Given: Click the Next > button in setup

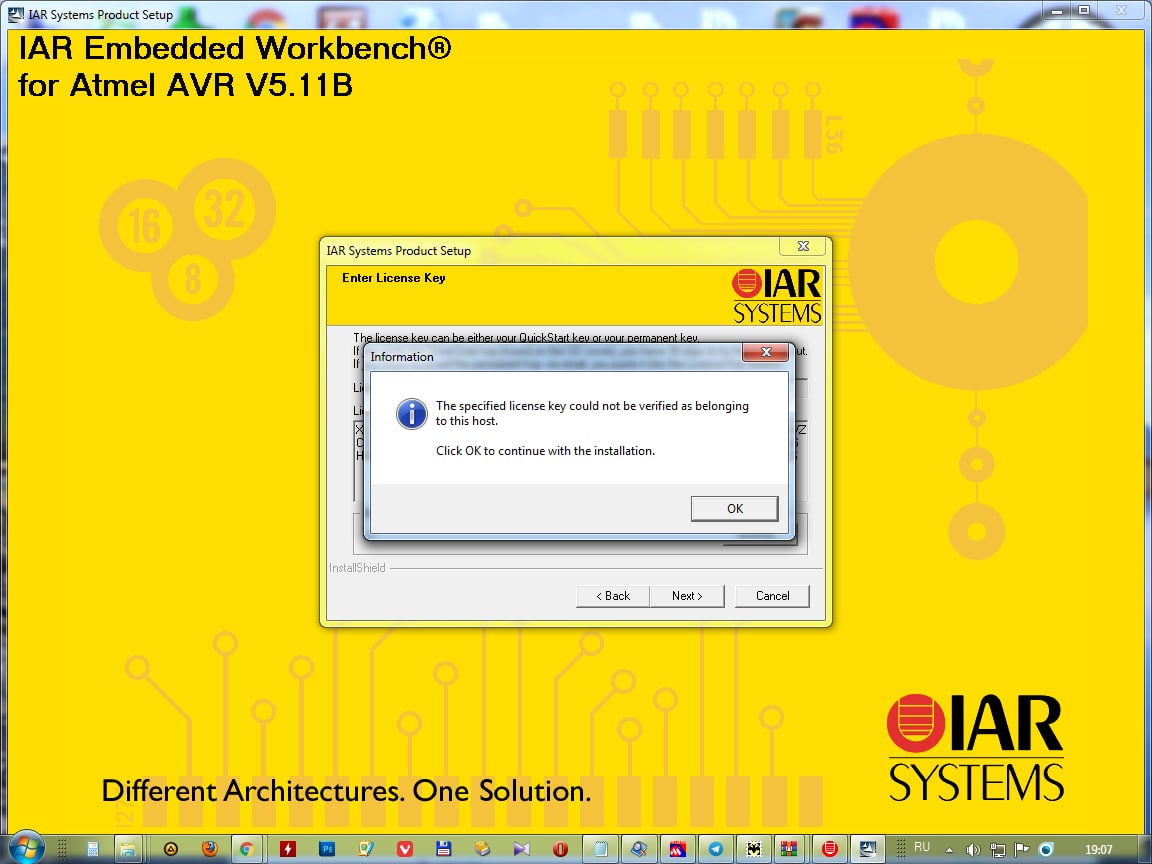Looking at the screenshot, I should (x=687, y=596).
